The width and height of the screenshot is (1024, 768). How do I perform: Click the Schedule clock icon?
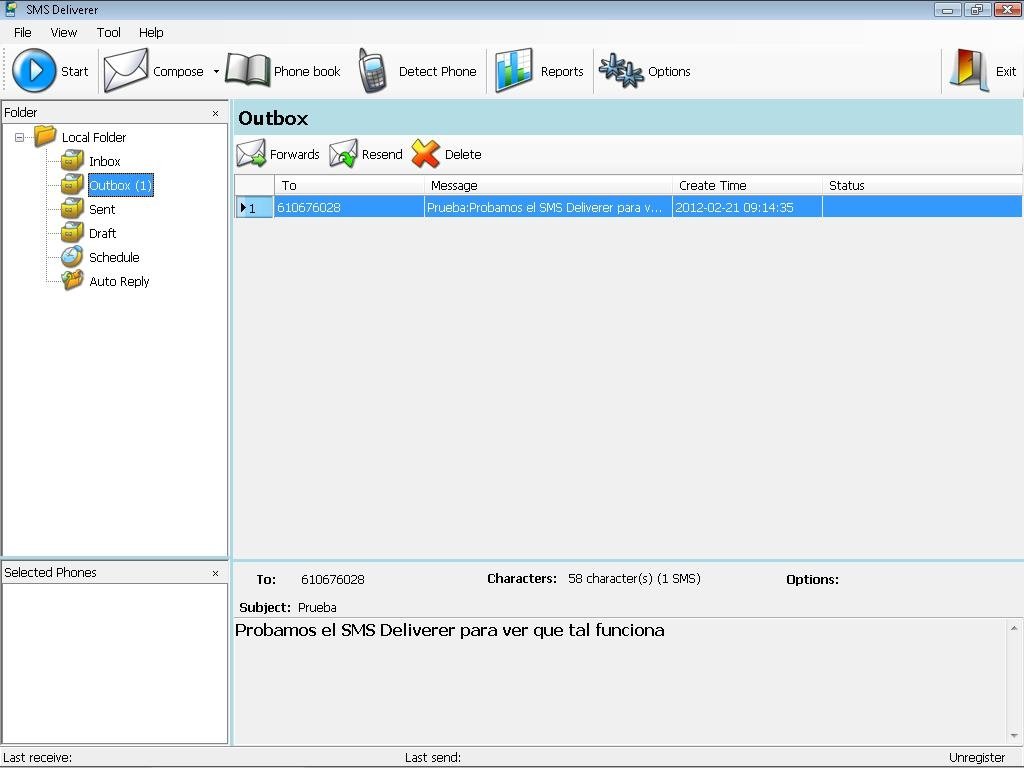(x=72, y=257)
